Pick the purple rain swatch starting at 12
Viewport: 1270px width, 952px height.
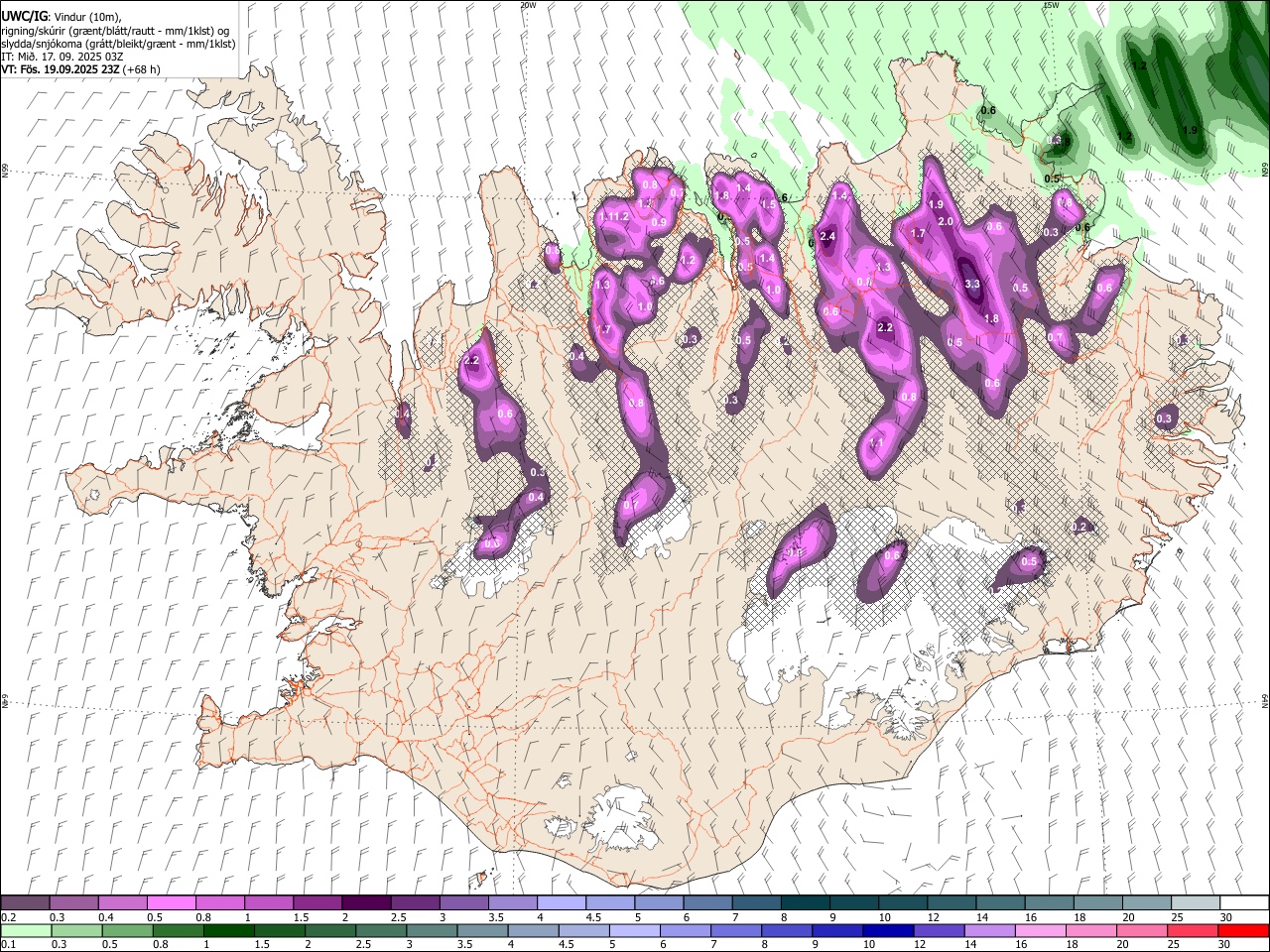coord(940,930)
